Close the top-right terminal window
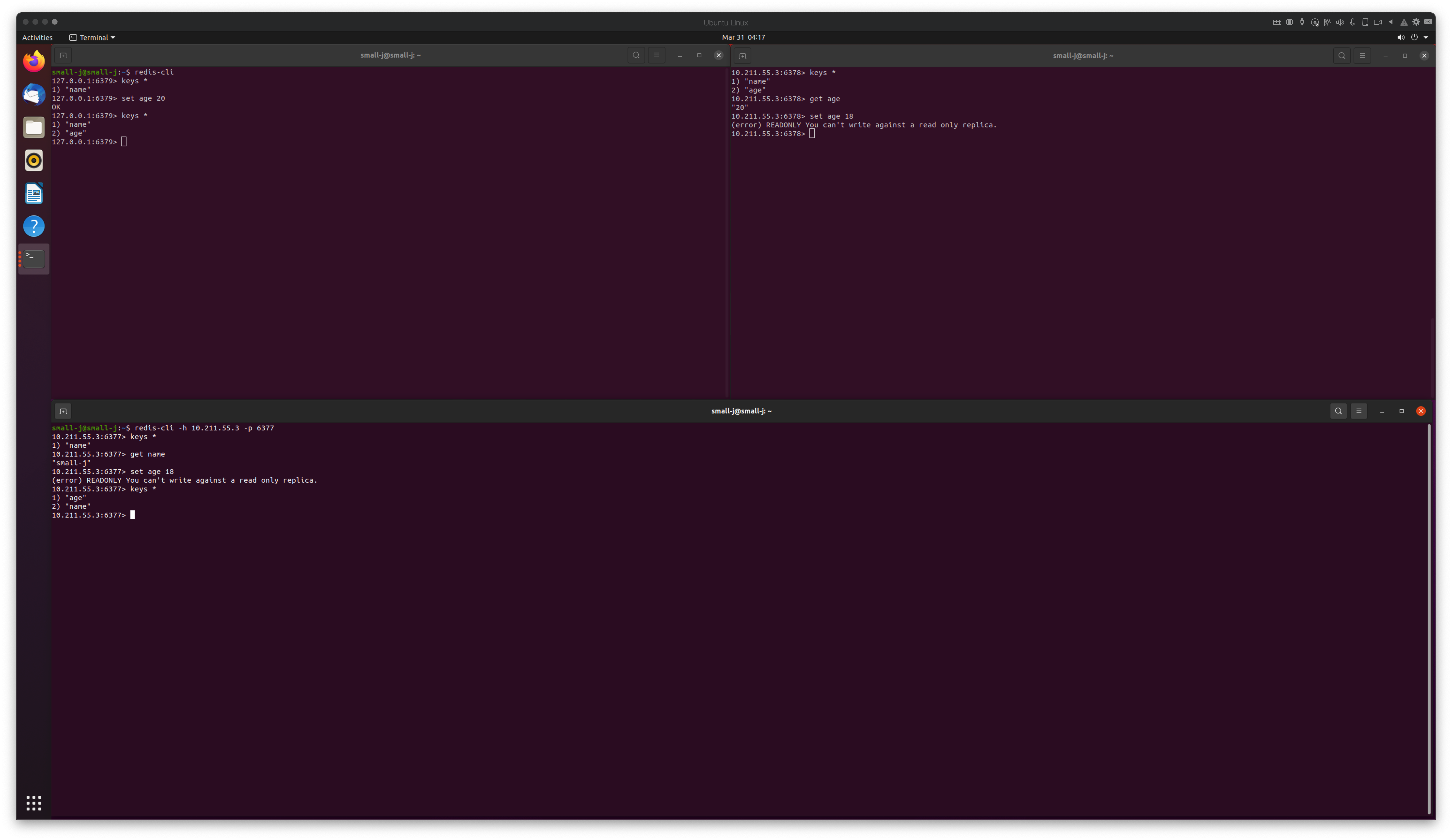The width and height of the screenshot is (1452, 840). (1424, 56)
